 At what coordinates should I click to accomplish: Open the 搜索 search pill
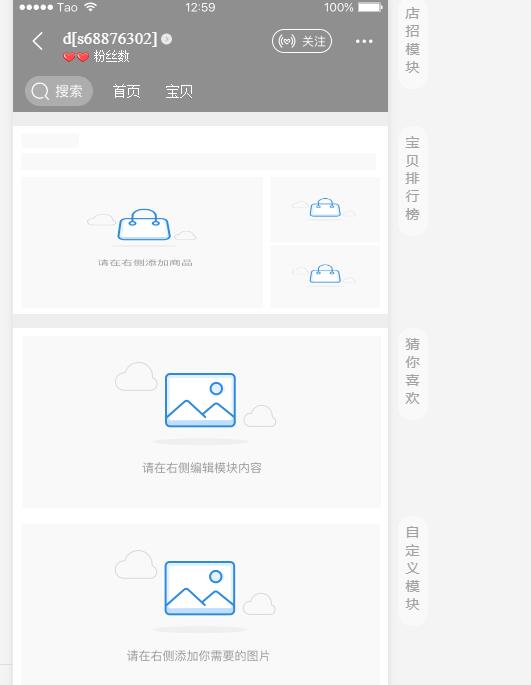[x=59, y=91]
